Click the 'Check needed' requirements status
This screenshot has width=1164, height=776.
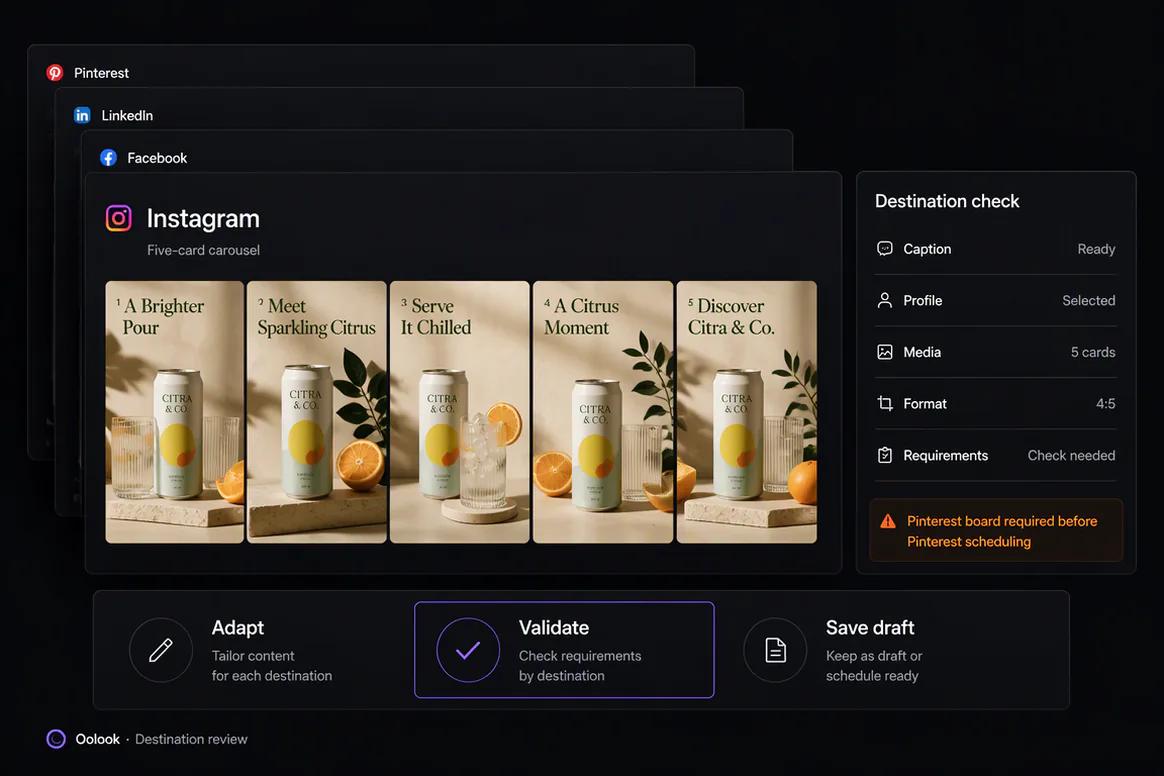click(x=1071, y=455)
